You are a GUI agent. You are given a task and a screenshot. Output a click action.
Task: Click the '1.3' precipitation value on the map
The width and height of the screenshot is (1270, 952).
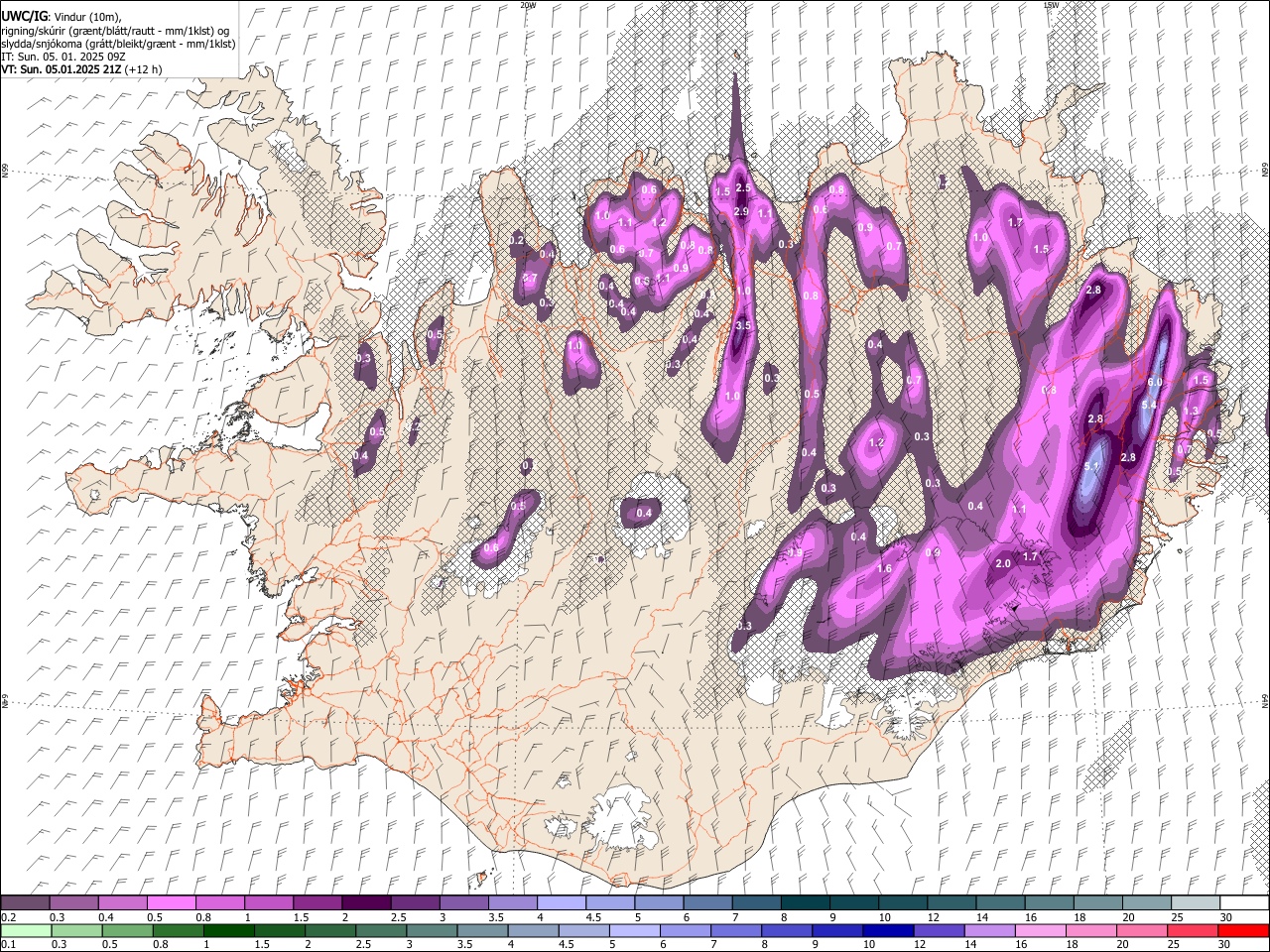(x=1191, y=411)
